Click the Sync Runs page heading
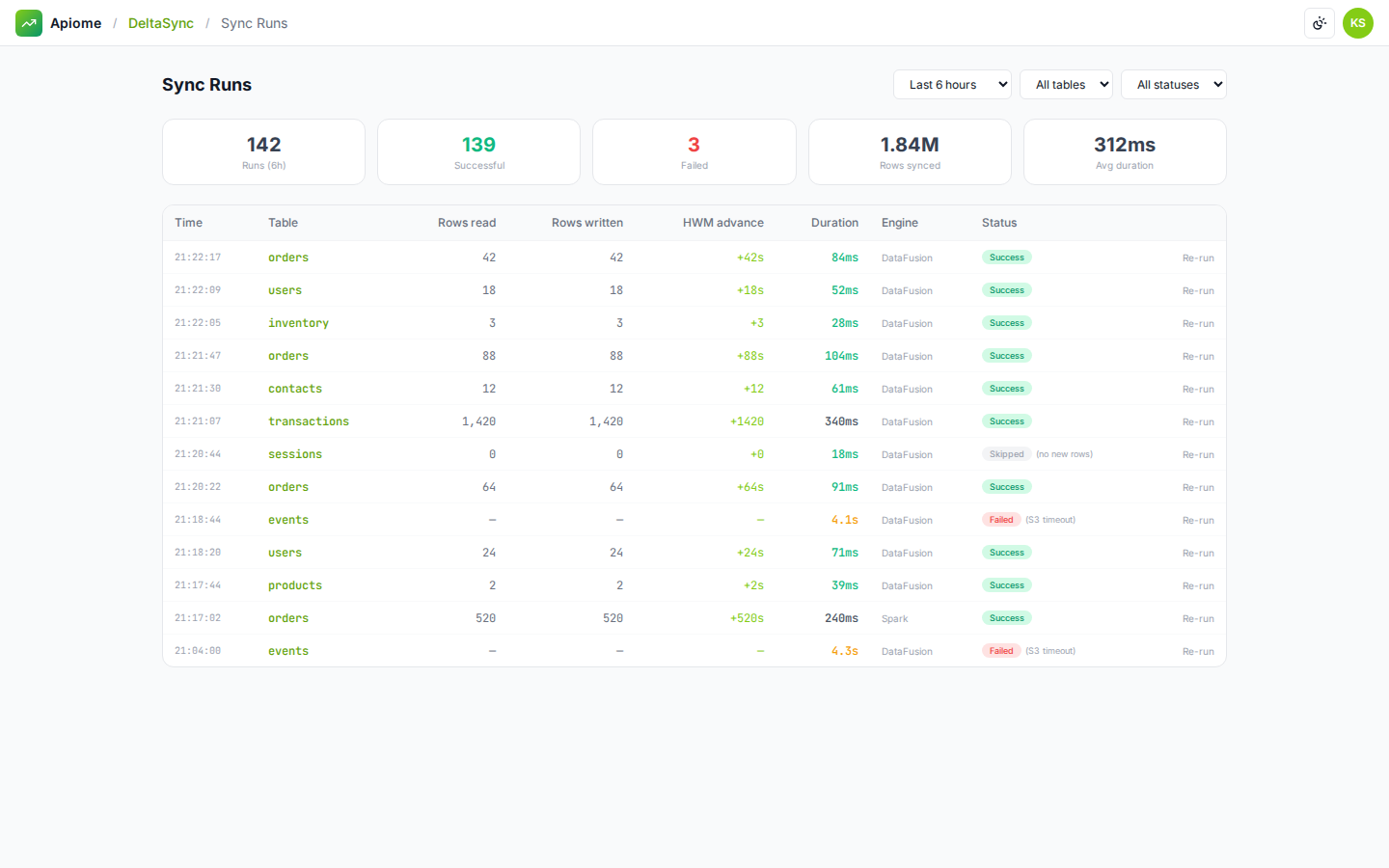 (206, 85)
